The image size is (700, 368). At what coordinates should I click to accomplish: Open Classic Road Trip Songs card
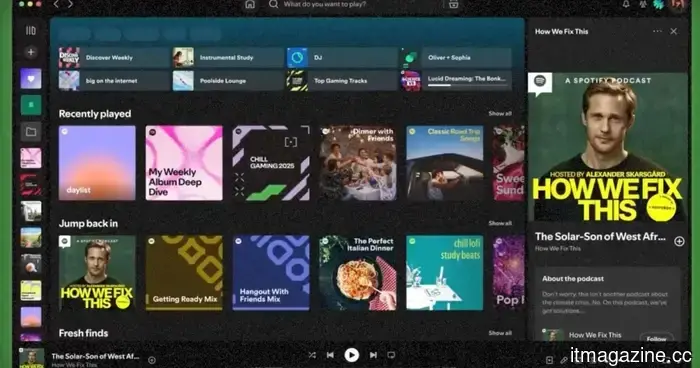pos(445,163)
